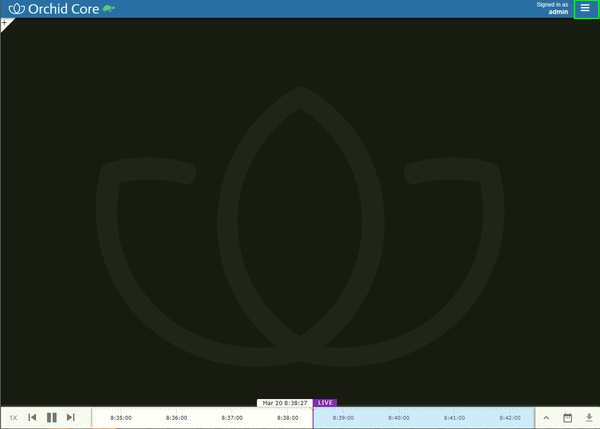
Task: Skip to the next event
Action: 71,418
